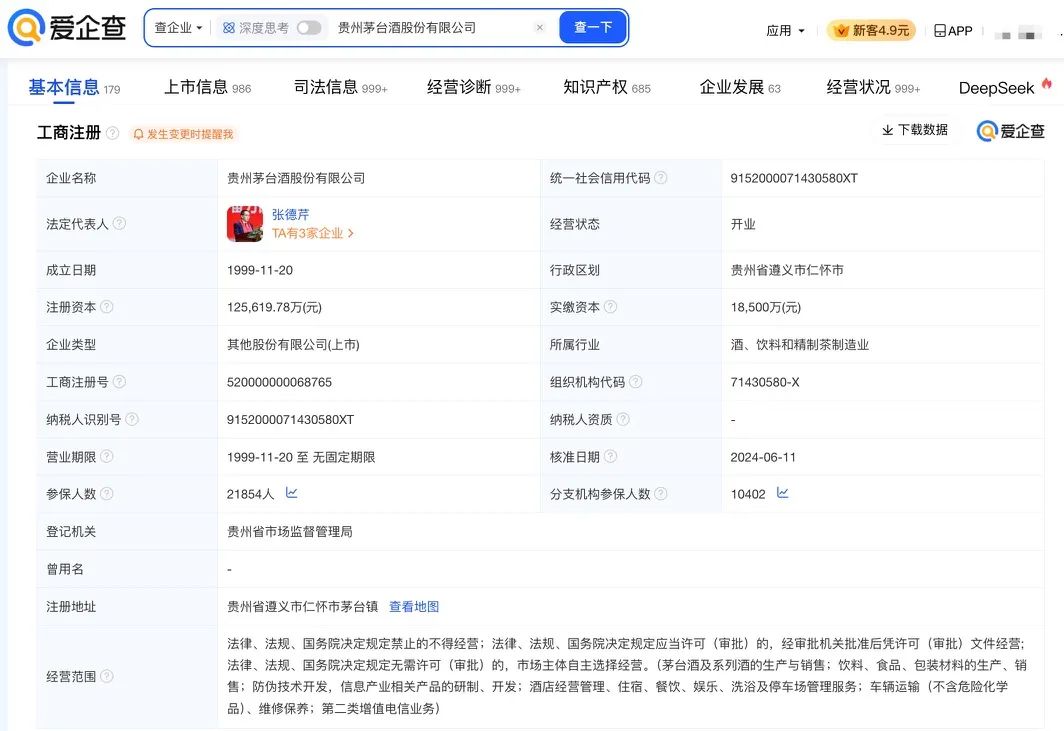
Task: Switch to the 司法信息 tab
Action: (340, 88)
